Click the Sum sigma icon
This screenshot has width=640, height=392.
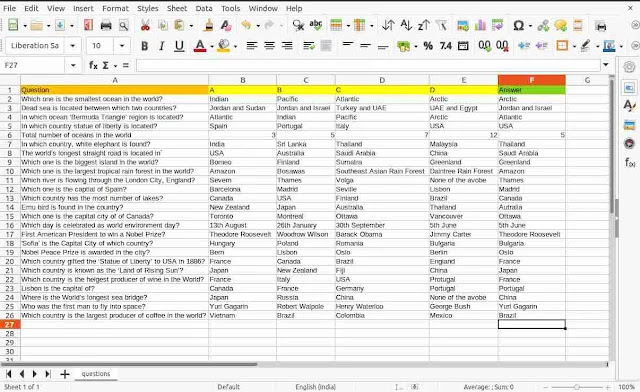tap(106, 65)
